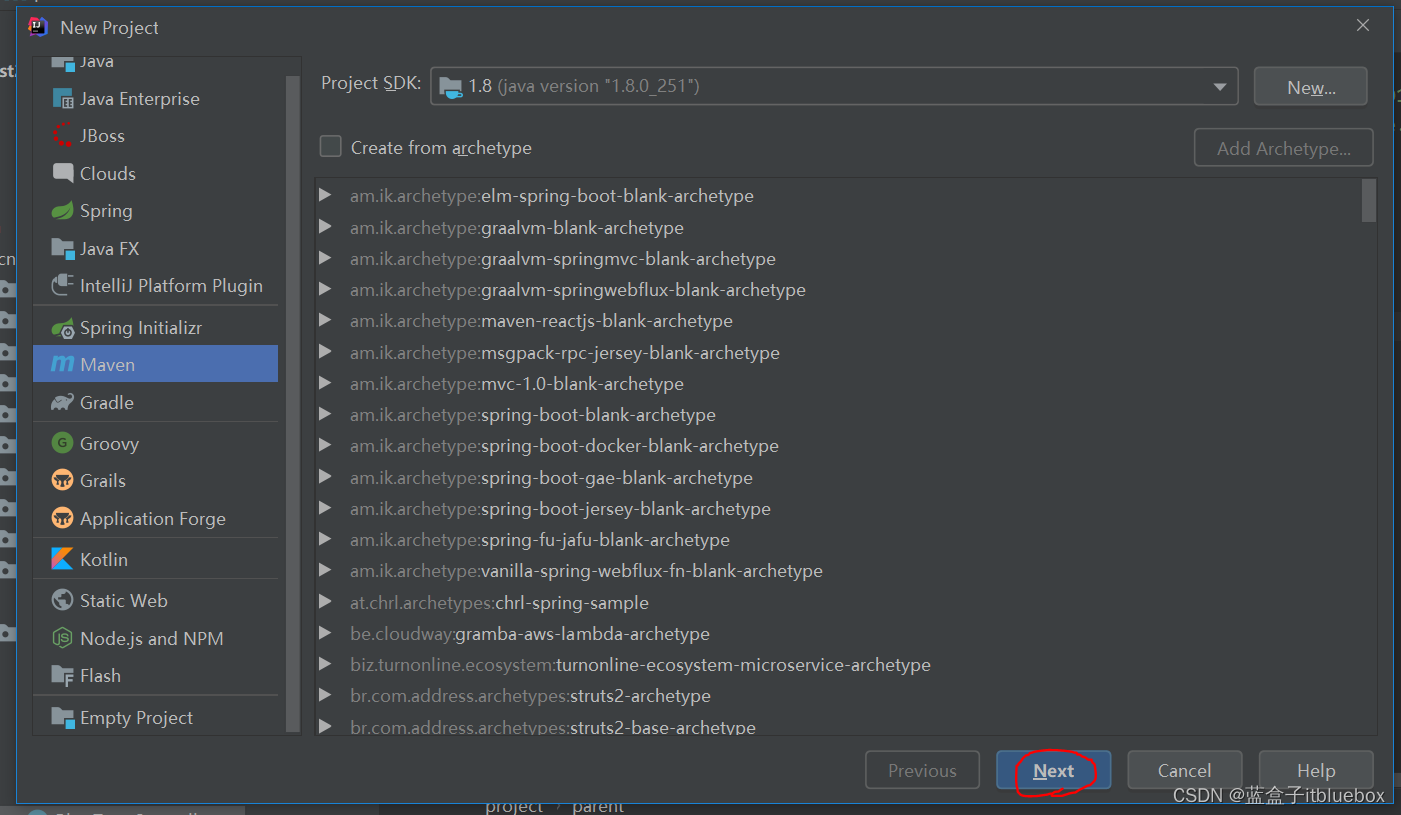The height and width of the screenshot is (815, 1401).
Task: Click the Kotlin logo icon
Action: (63, 560)
